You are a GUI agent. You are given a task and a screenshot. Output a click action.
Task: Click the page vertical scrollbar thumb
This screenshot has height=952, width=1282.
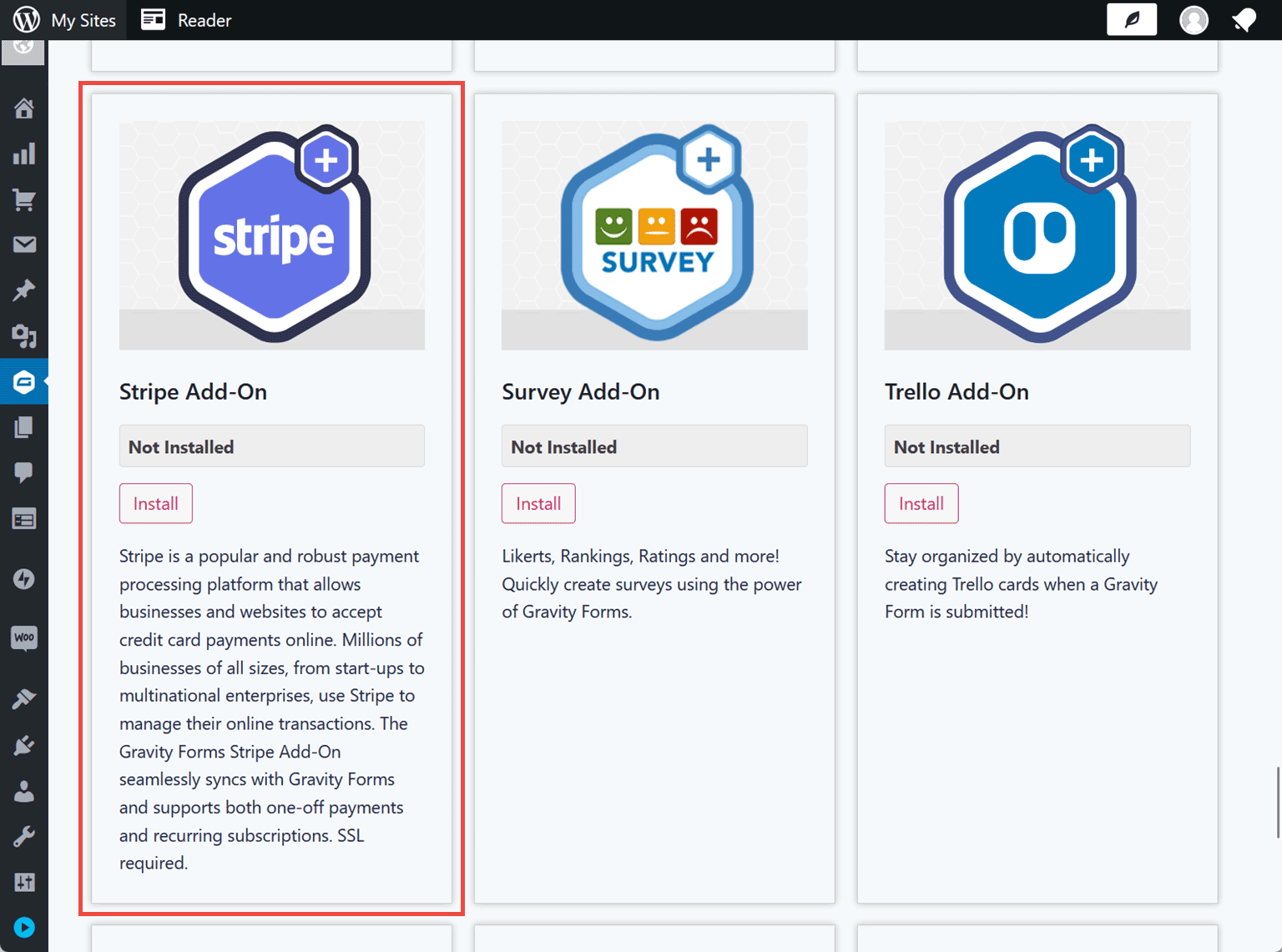click(x=1277, y=802)
